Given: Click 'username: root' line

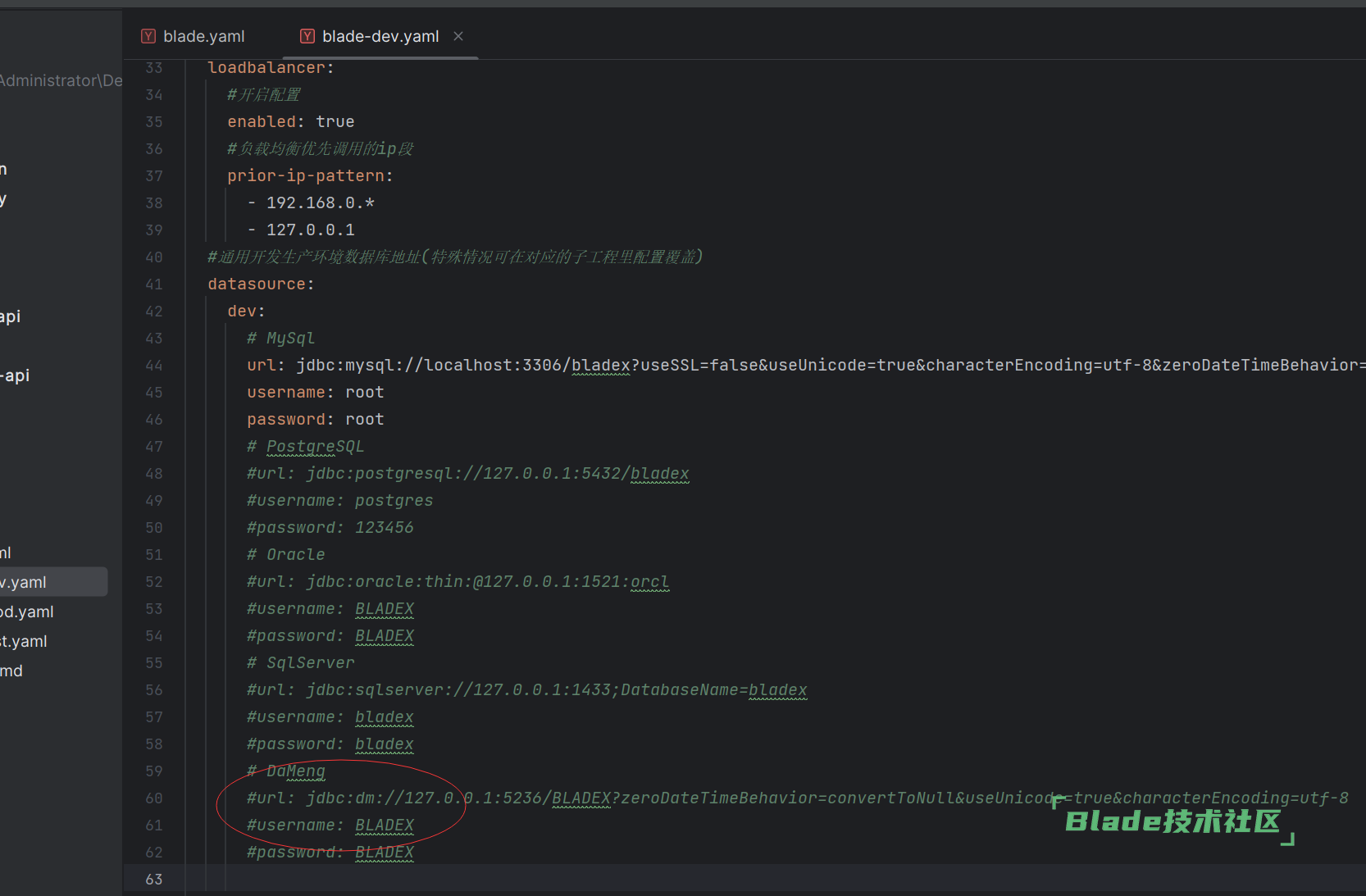Looking at the screenshot, I should 316,392.
